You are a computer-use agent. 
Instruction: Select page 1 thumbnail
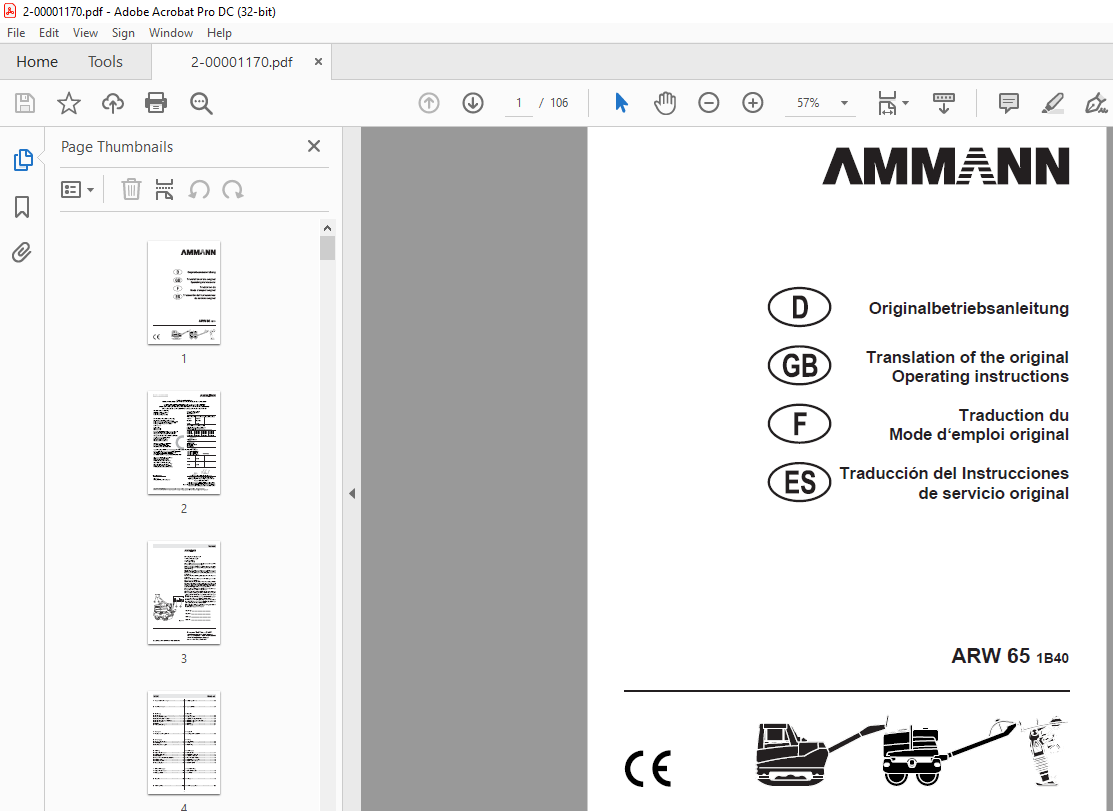tap(184, 292)
